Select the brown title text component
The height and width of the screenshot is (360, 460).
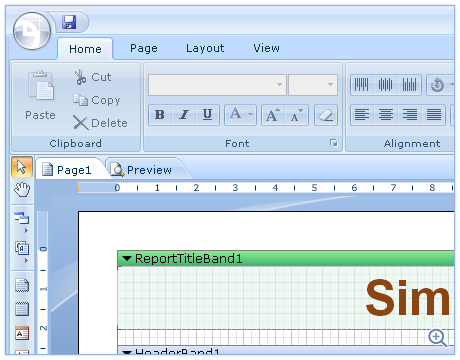[409, 297]
